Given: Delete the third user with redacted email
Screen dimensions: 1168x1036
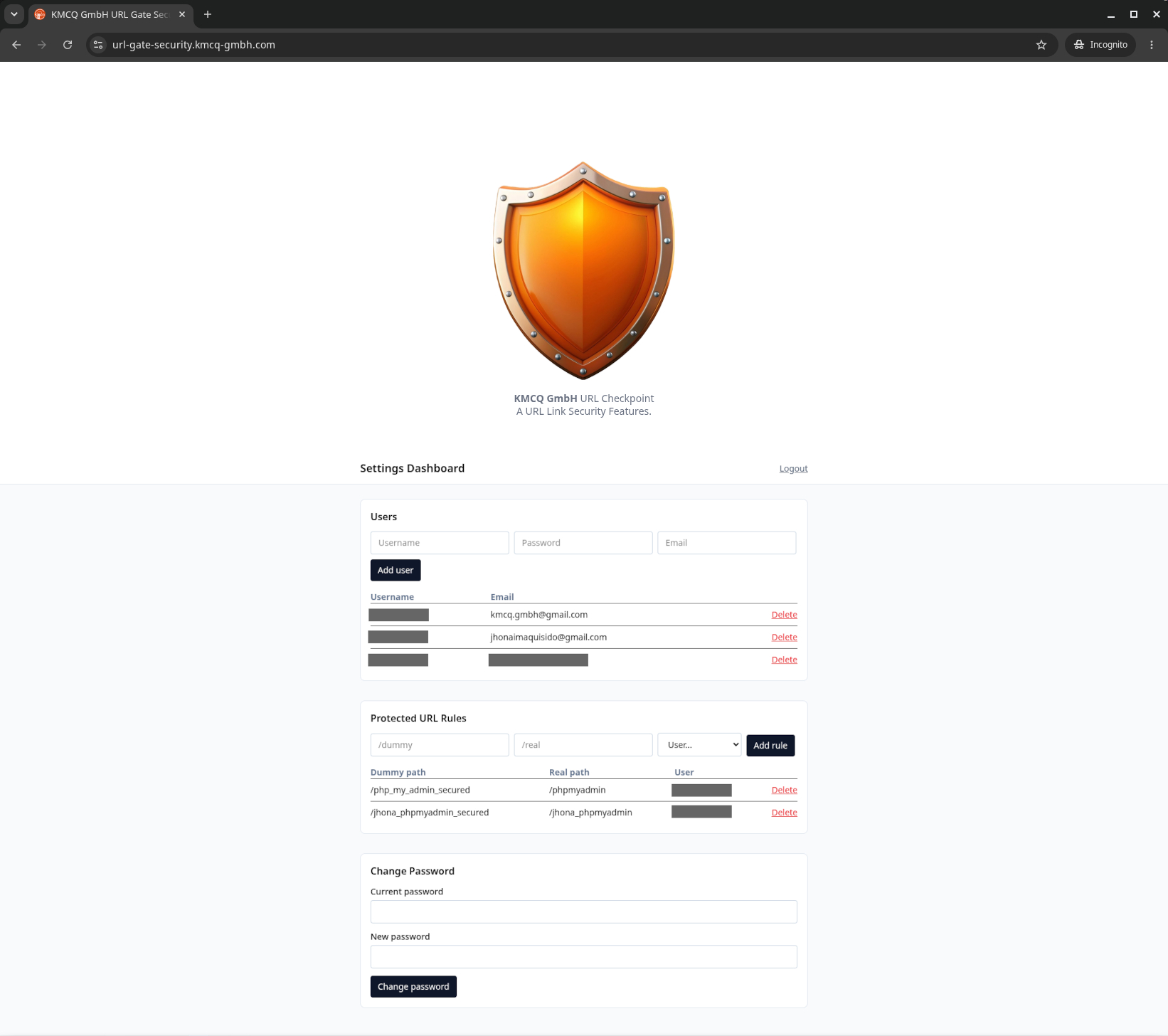Looking at the screenshot, I should click(784, 660).
